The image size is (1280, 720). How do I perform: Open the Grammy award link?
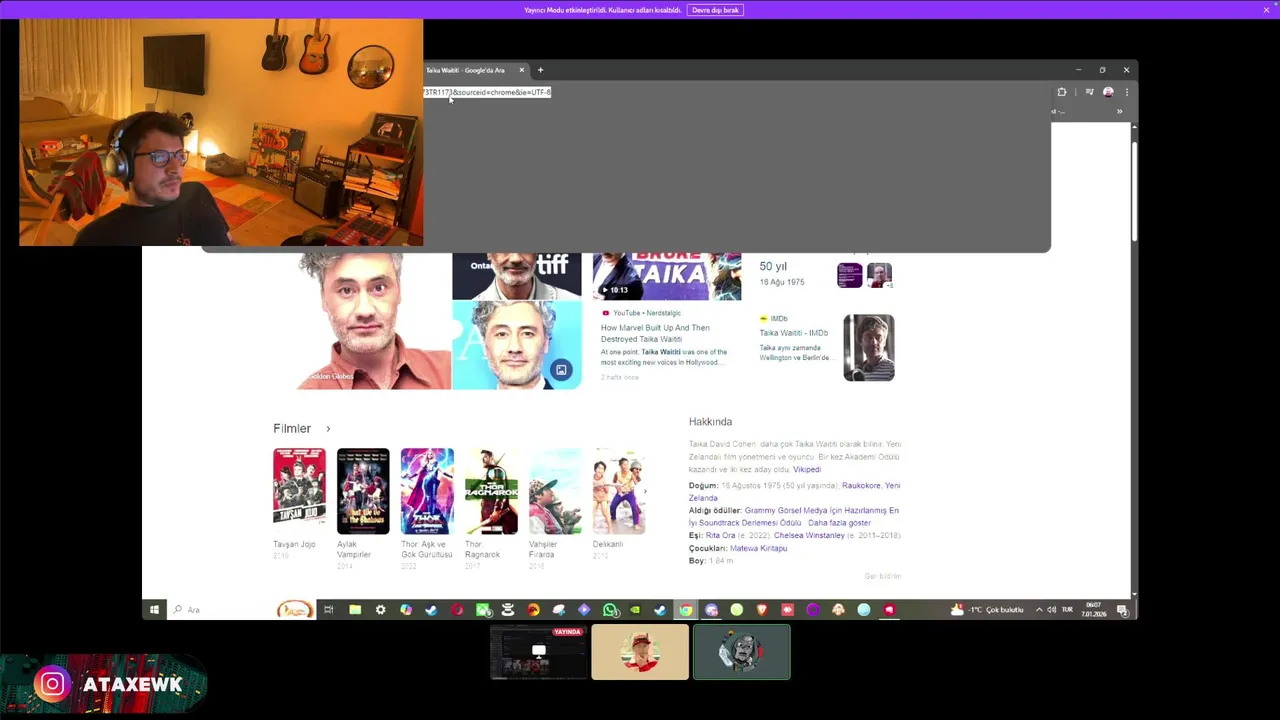coord(794,517)
